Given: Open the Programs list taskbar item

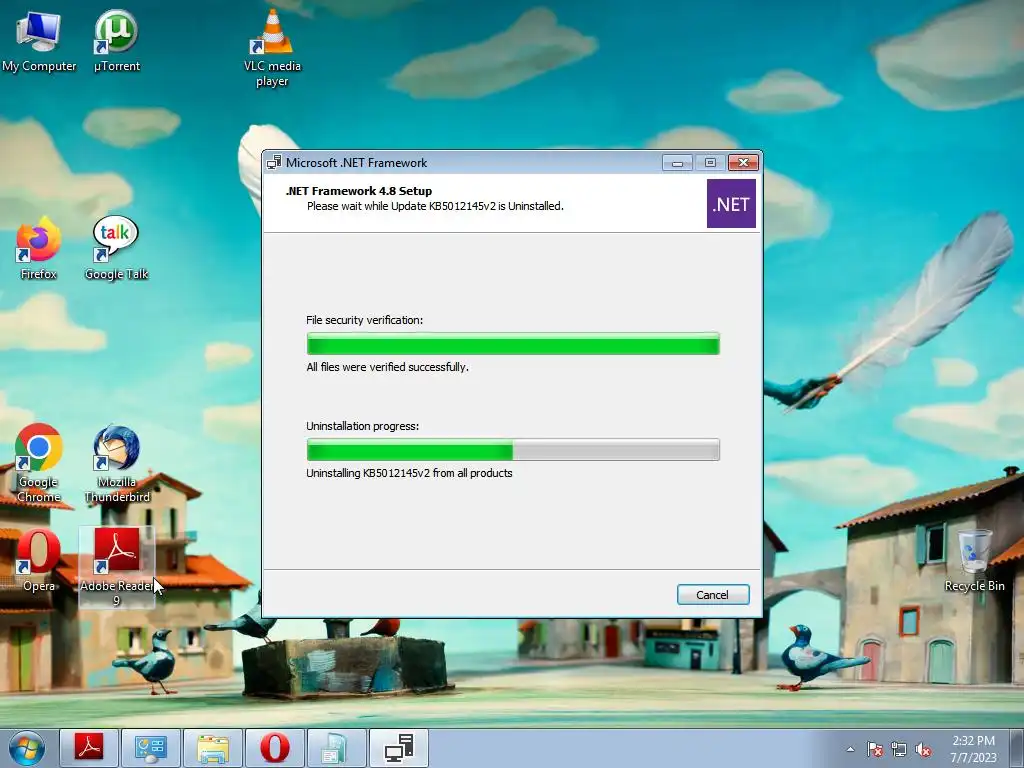Looking at the screenshot, I should coord(337,748).
